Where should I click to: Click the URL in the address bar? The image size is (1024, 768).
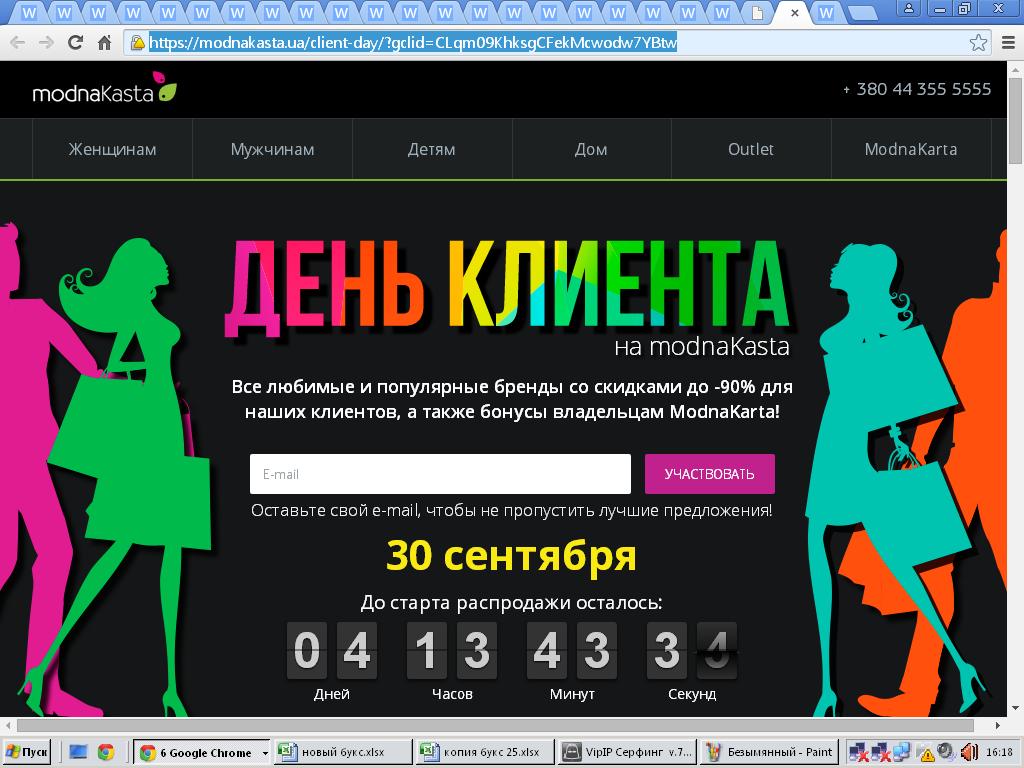tap(413, 43)
